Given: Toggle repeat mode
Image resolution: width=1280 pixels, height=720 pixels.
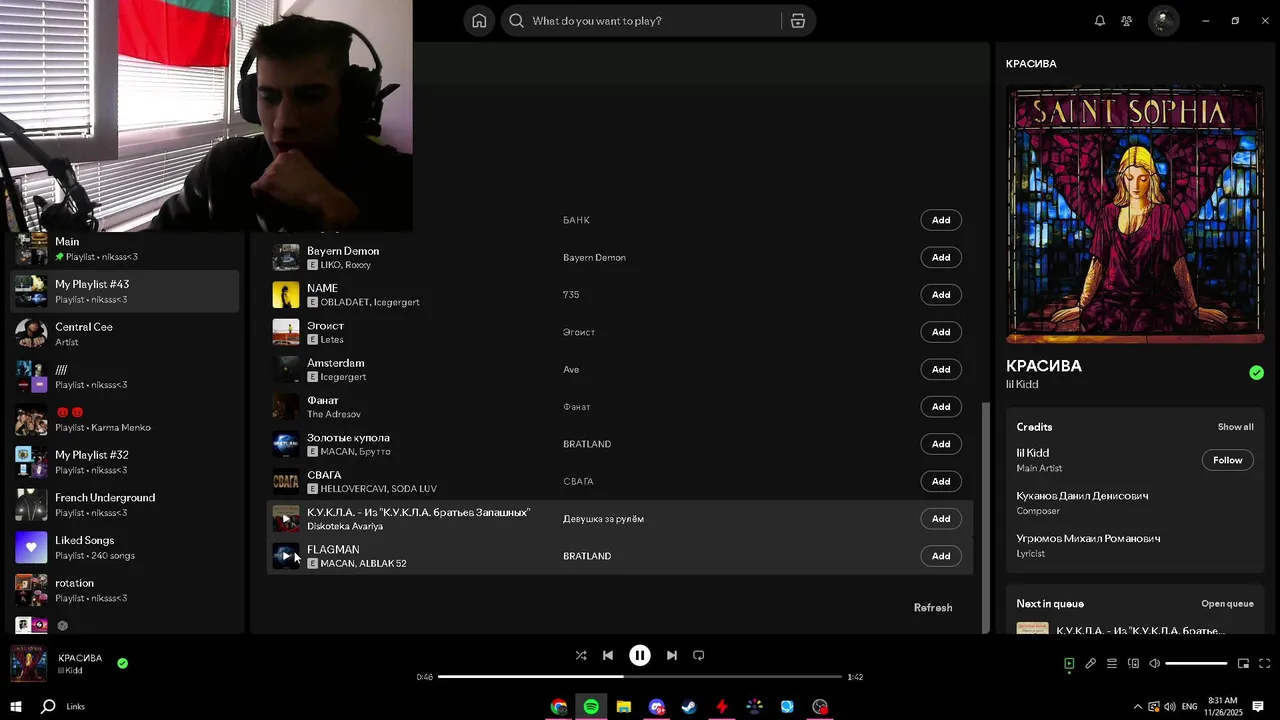Looking at the screenshot, I should pos(699,656).
